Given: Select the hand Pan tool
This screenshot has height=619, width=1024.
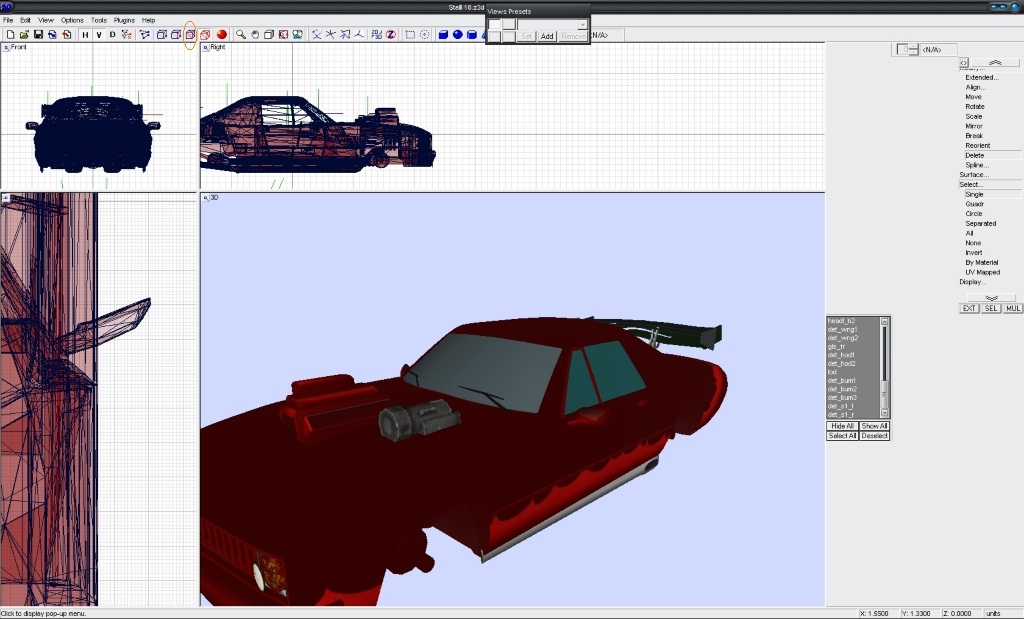Looking at the screenshot, I should point(255,35).
